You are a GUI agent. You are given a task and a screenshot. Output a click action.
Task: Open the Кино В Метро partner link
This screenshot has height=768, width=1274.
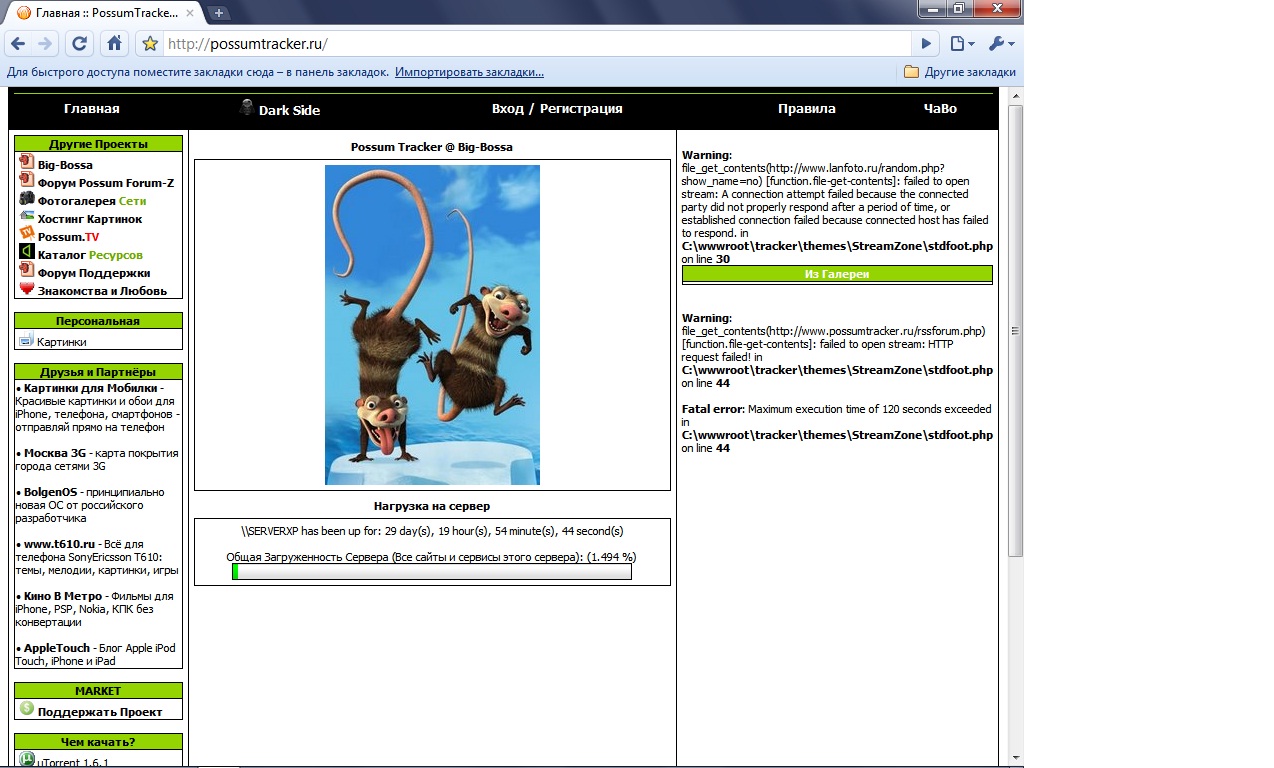click(x=63, y=596)
